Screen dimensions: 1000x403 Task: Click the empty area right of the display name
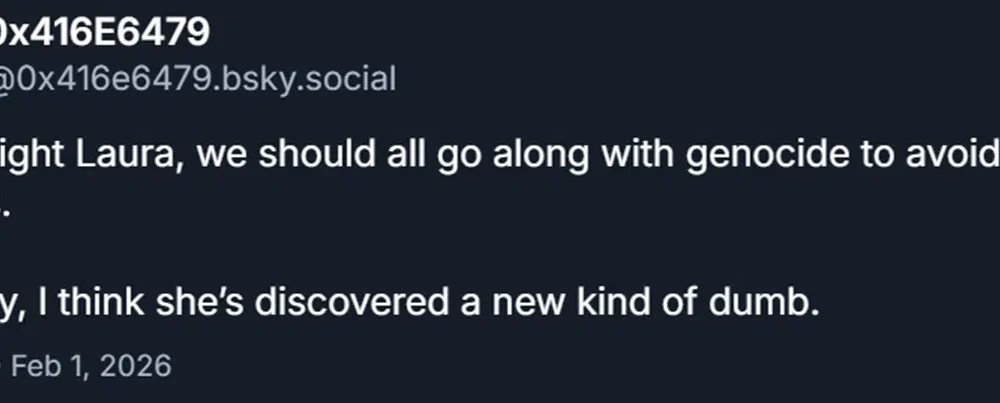point(600,32)
